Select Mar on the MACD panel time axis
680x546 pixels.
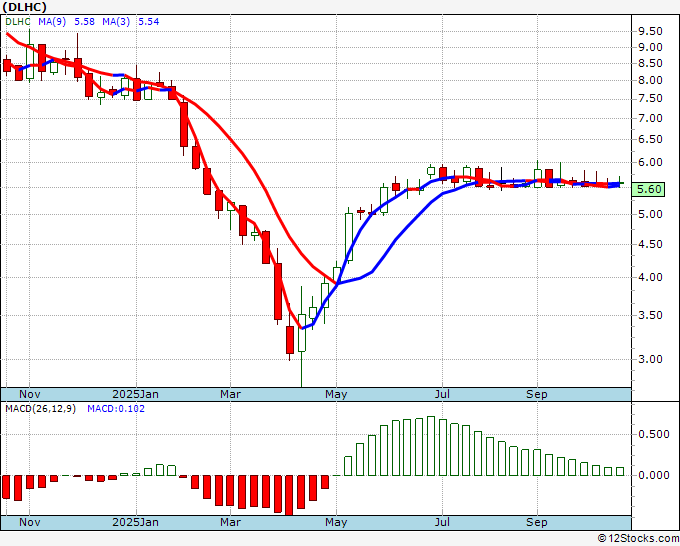click(x=230, y=522)
